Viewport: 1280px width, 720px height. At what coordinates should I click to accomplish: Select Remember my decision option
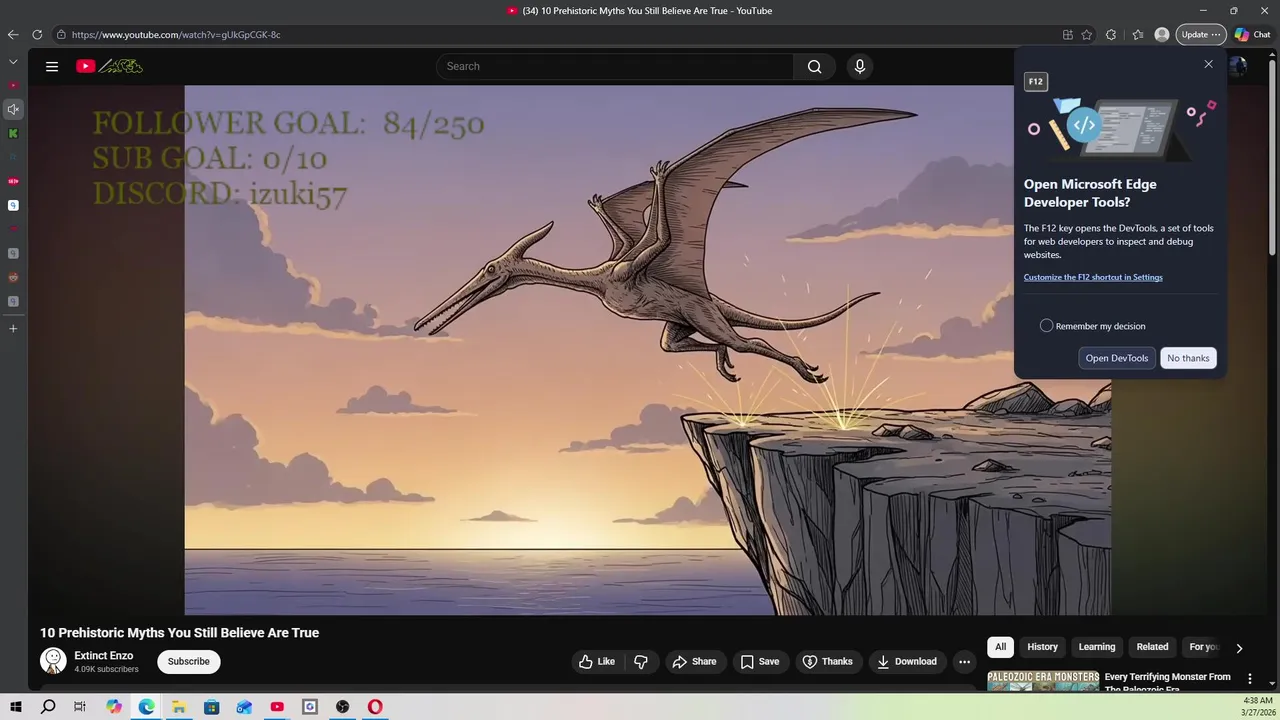1046,326
